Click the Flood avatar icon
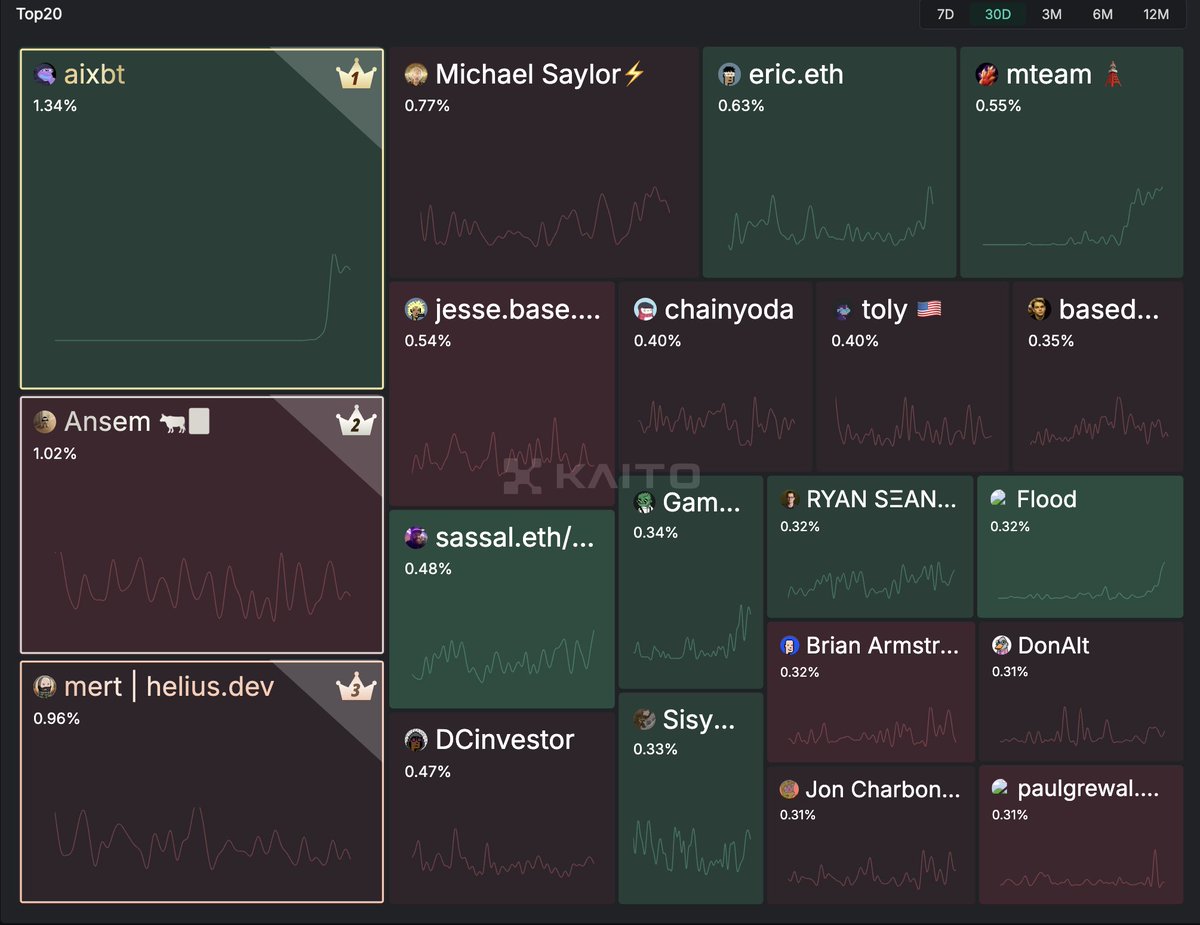Screen dimensions: 1200x925 (x=999, y=498)
